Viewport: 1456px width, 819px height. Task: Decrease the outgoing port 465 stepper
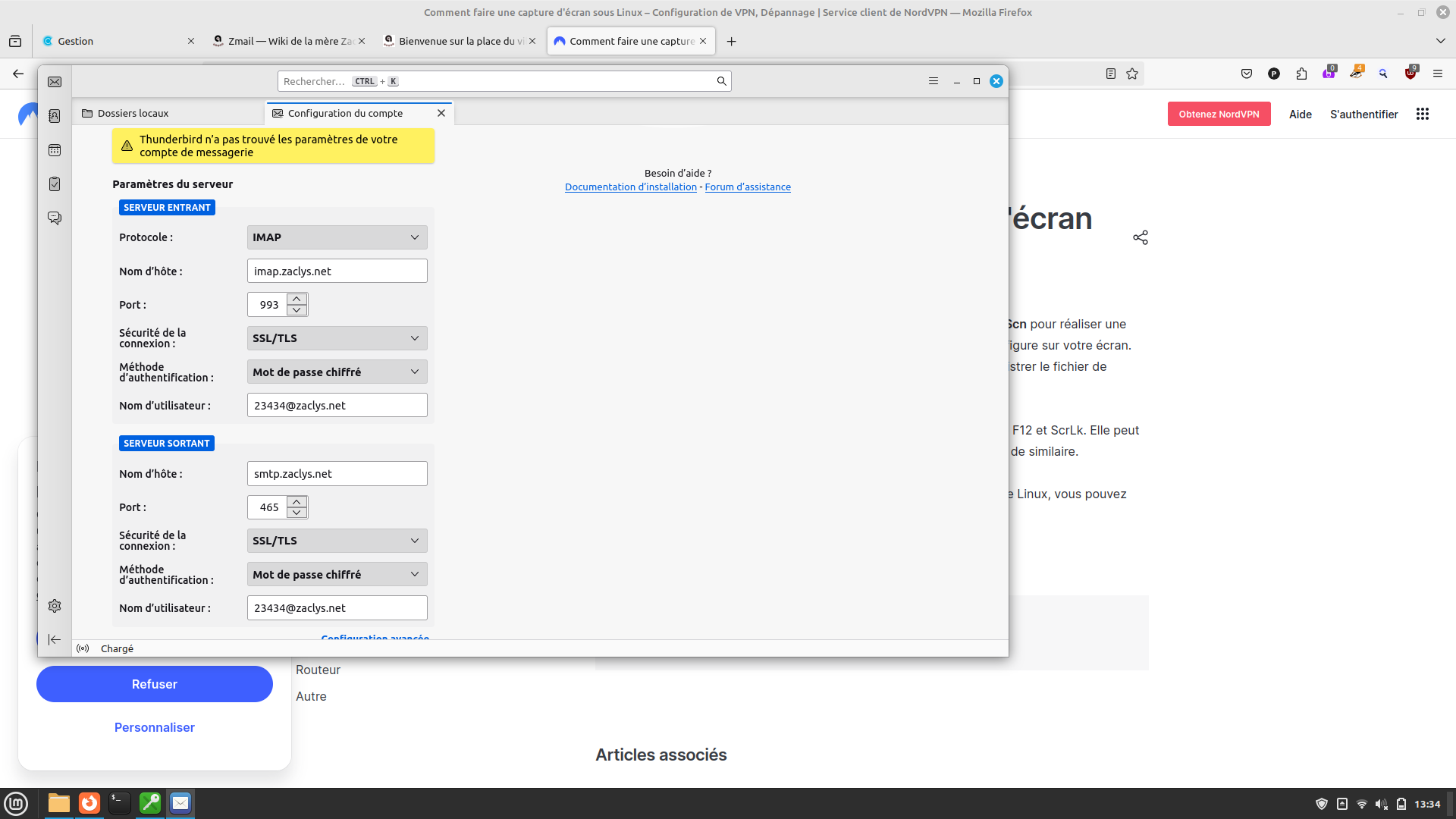297,513
